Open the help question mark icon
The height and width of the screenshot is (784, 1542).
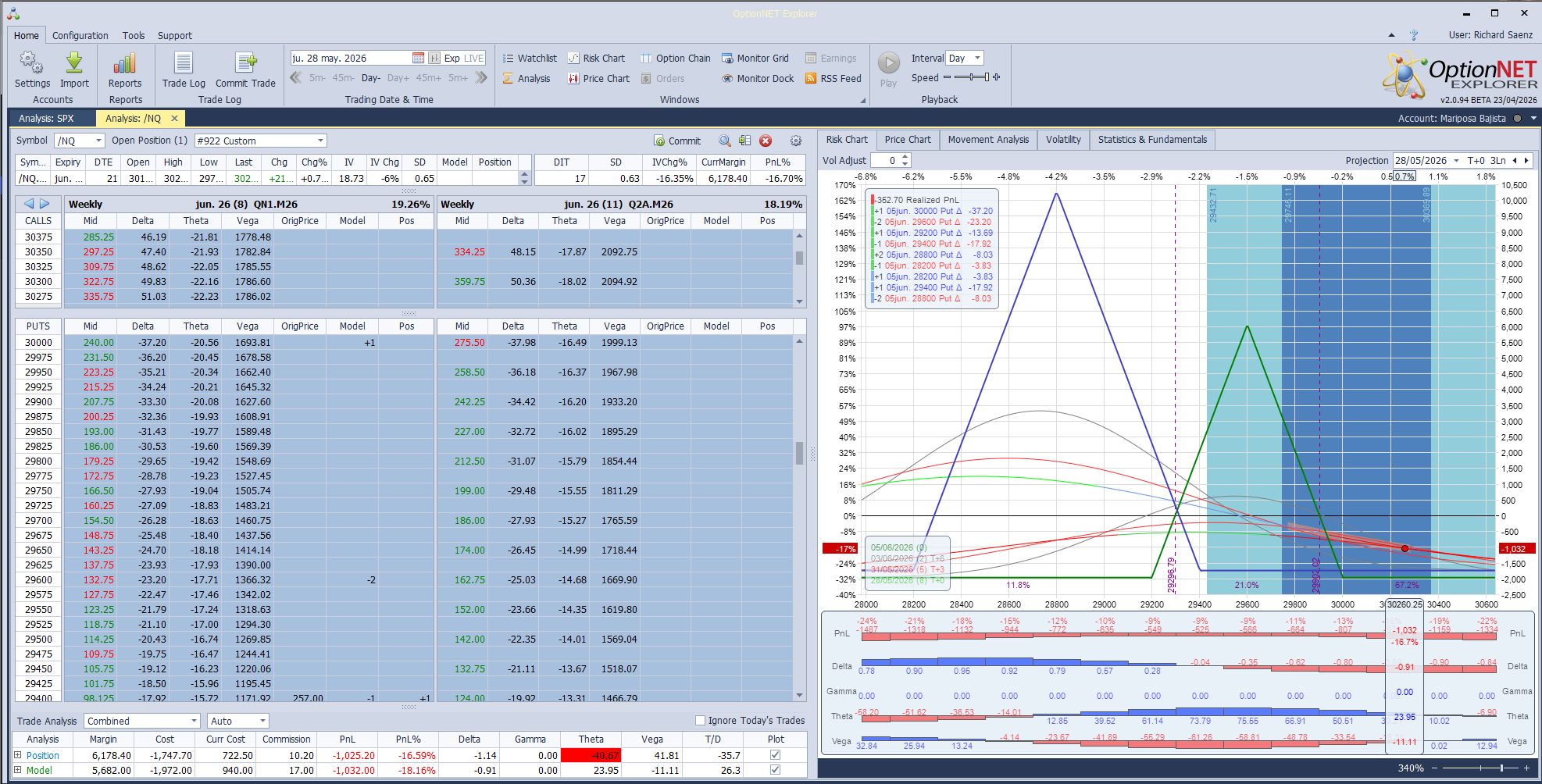coord(1414,35)
